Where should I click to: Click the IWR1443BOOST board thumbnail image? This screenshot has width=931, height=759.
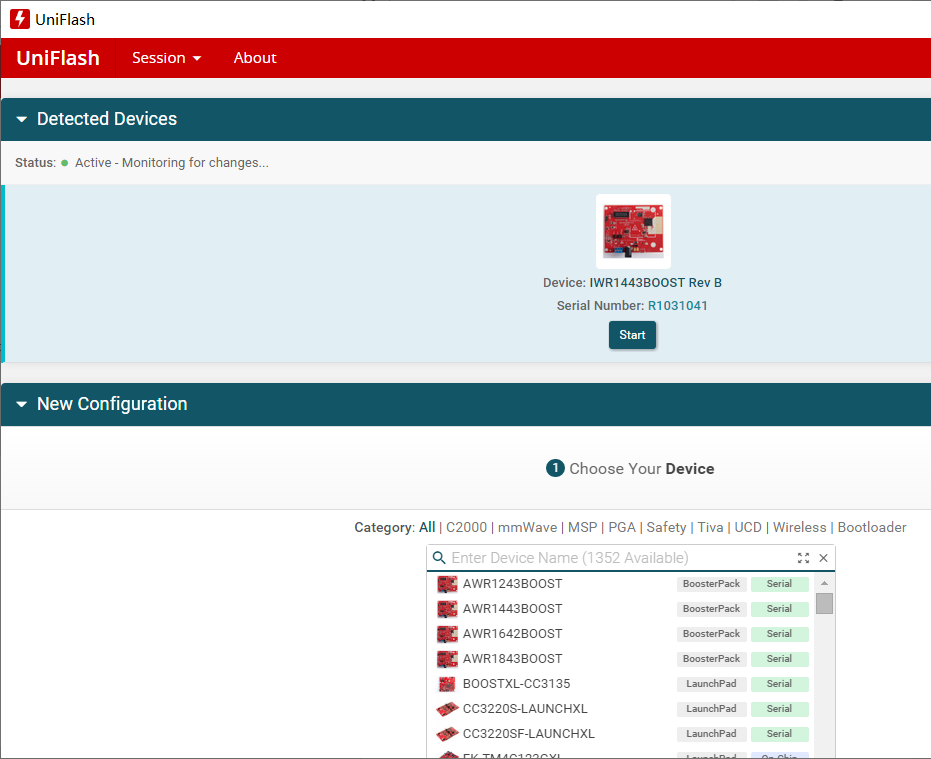tap(633, 231)
